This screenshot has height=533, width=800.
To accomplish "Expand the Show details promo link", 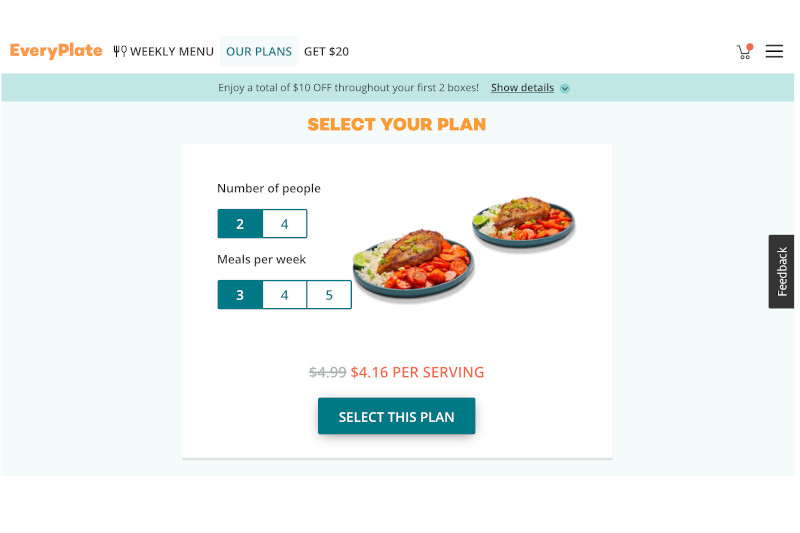I will [522, 88].
